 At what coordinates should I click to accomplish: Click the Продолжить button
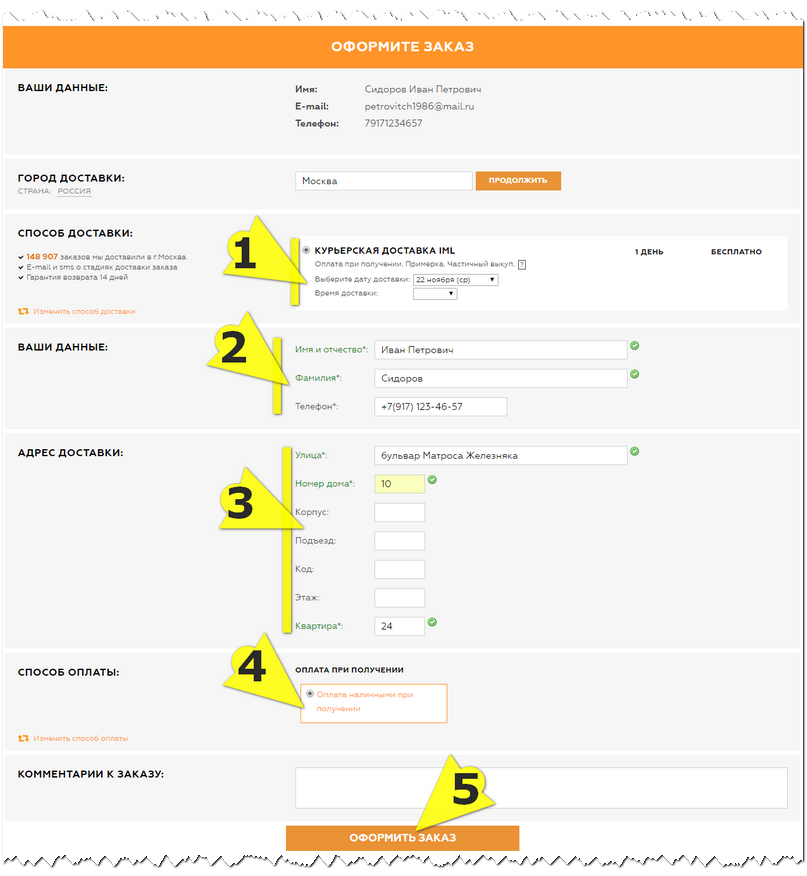coord(518,180)
